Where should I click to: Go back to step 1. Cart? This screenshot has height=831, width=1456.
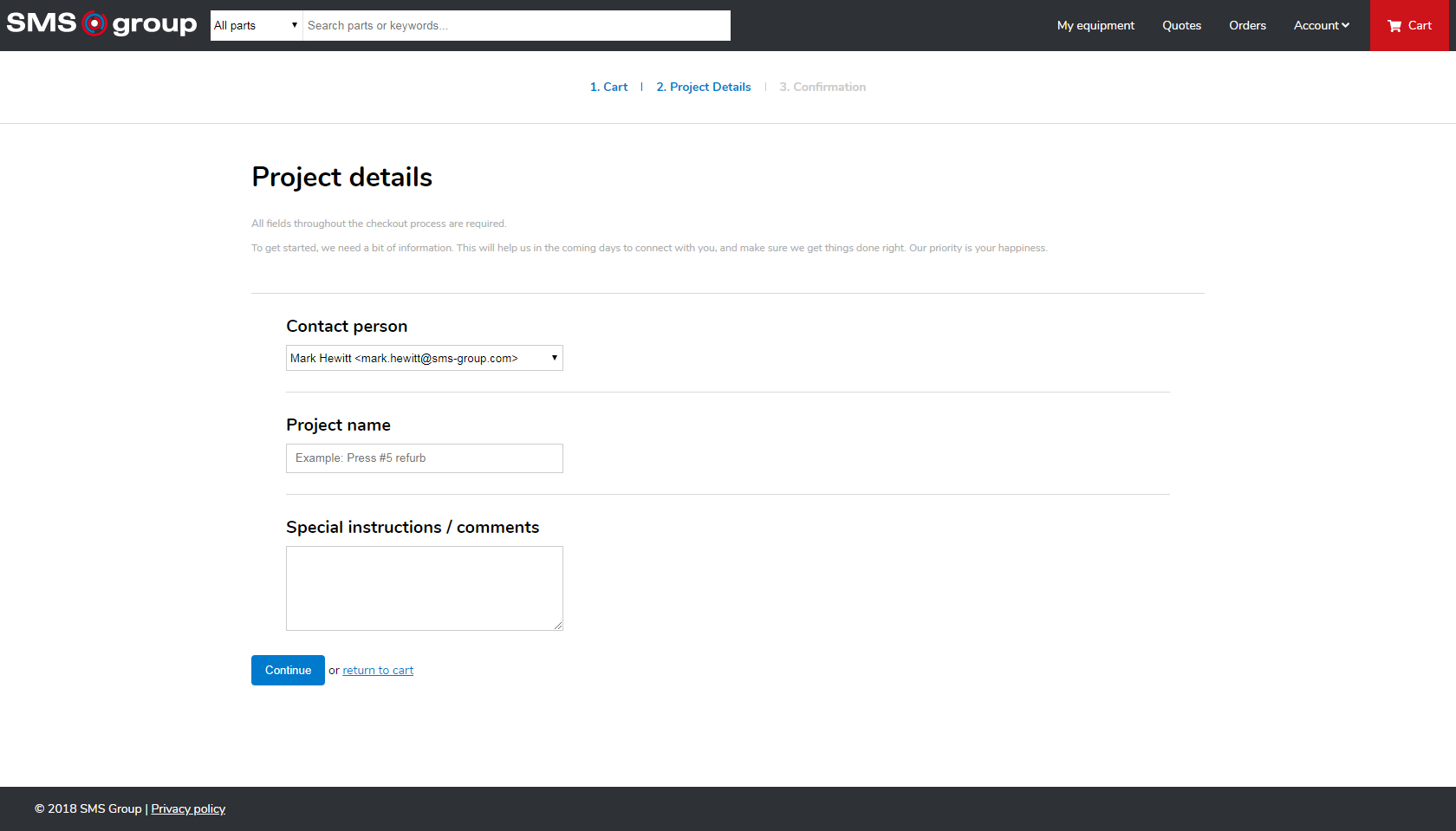click(x=608, y=87)
